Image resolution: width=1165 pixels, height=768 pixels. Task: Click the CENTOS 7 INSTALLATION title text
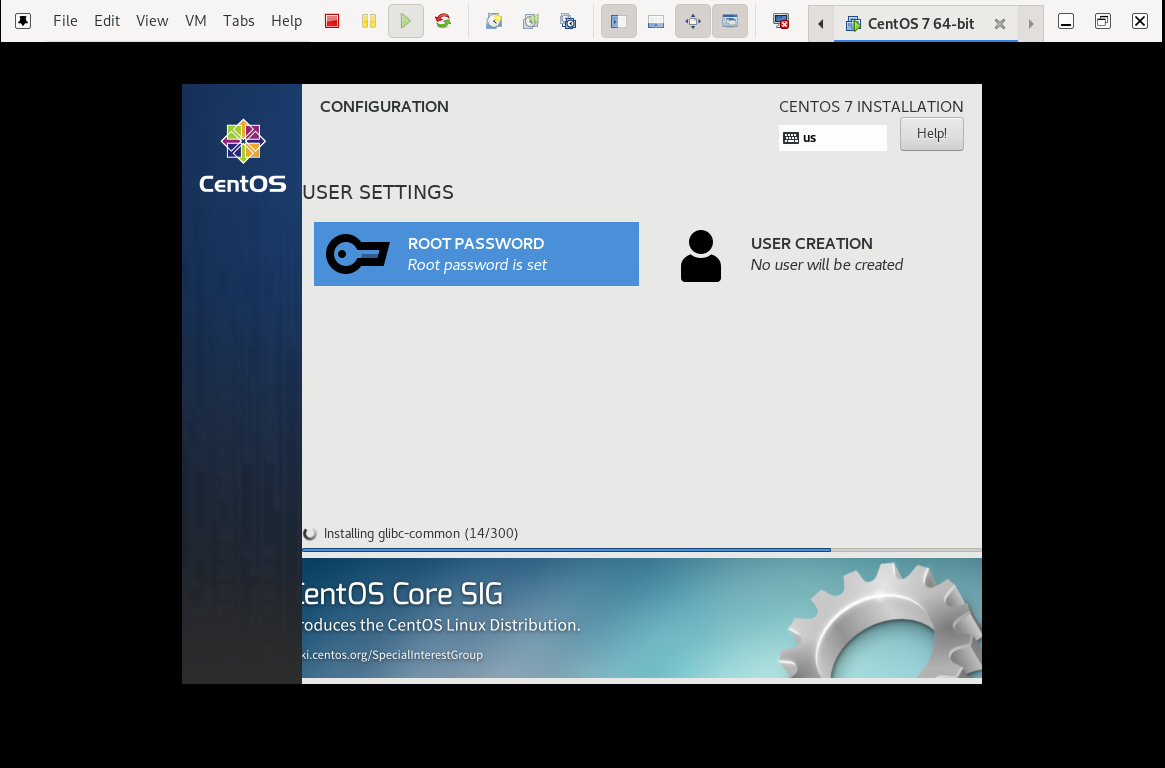point(871,106)
